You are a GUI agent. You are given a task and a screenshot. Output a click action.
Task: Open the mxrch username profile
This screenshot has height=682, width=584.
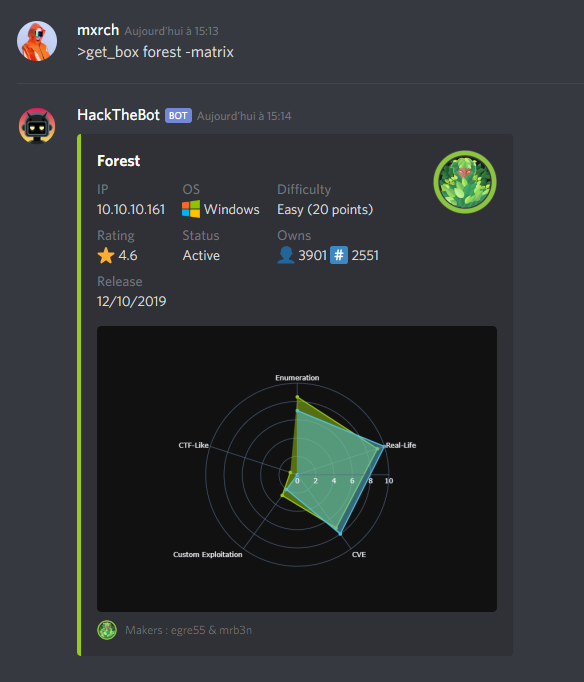click(98, 30)
